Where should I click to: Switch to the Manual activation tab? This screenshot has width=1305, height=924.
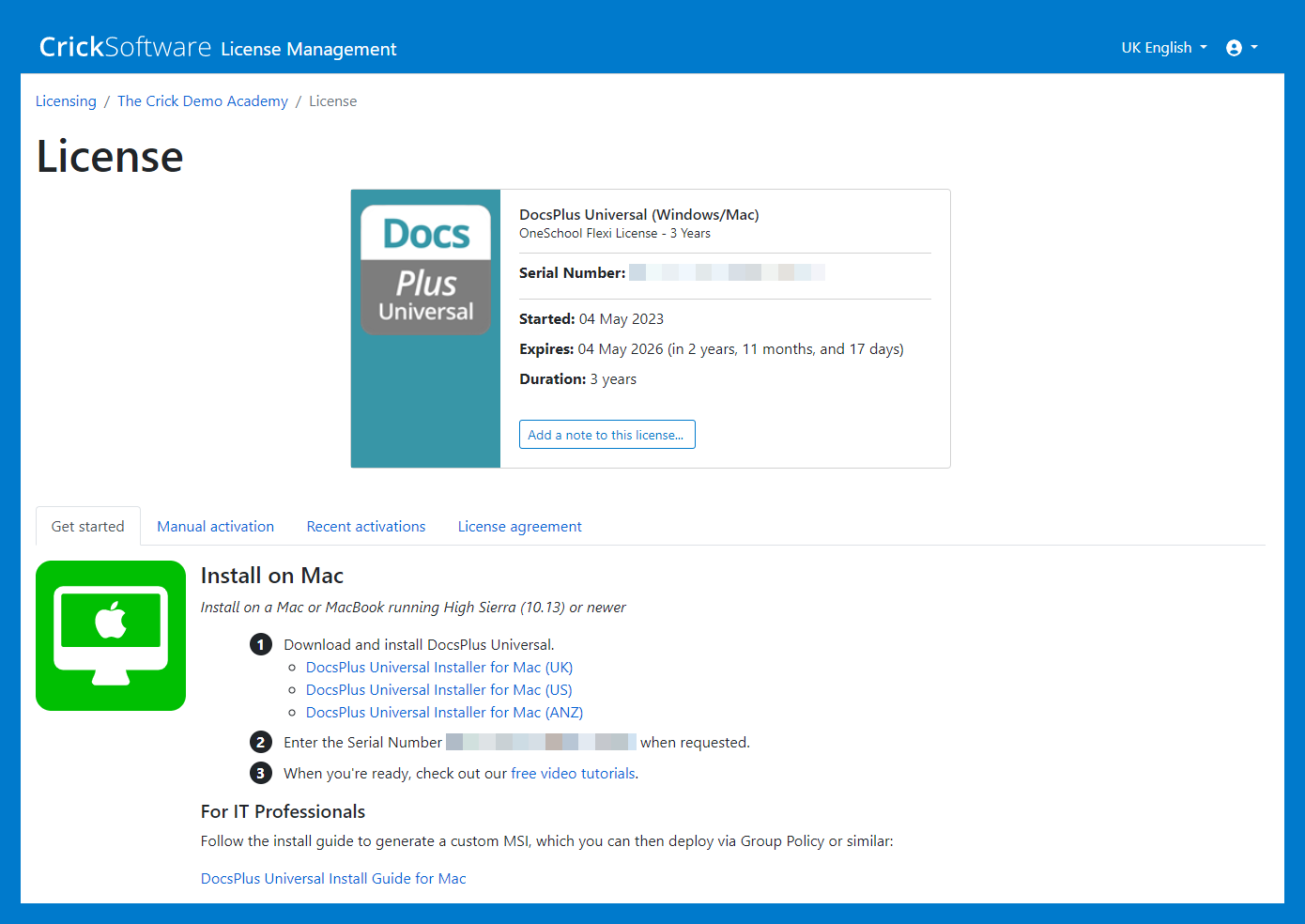pyautogui.click(x=215, y=527)
